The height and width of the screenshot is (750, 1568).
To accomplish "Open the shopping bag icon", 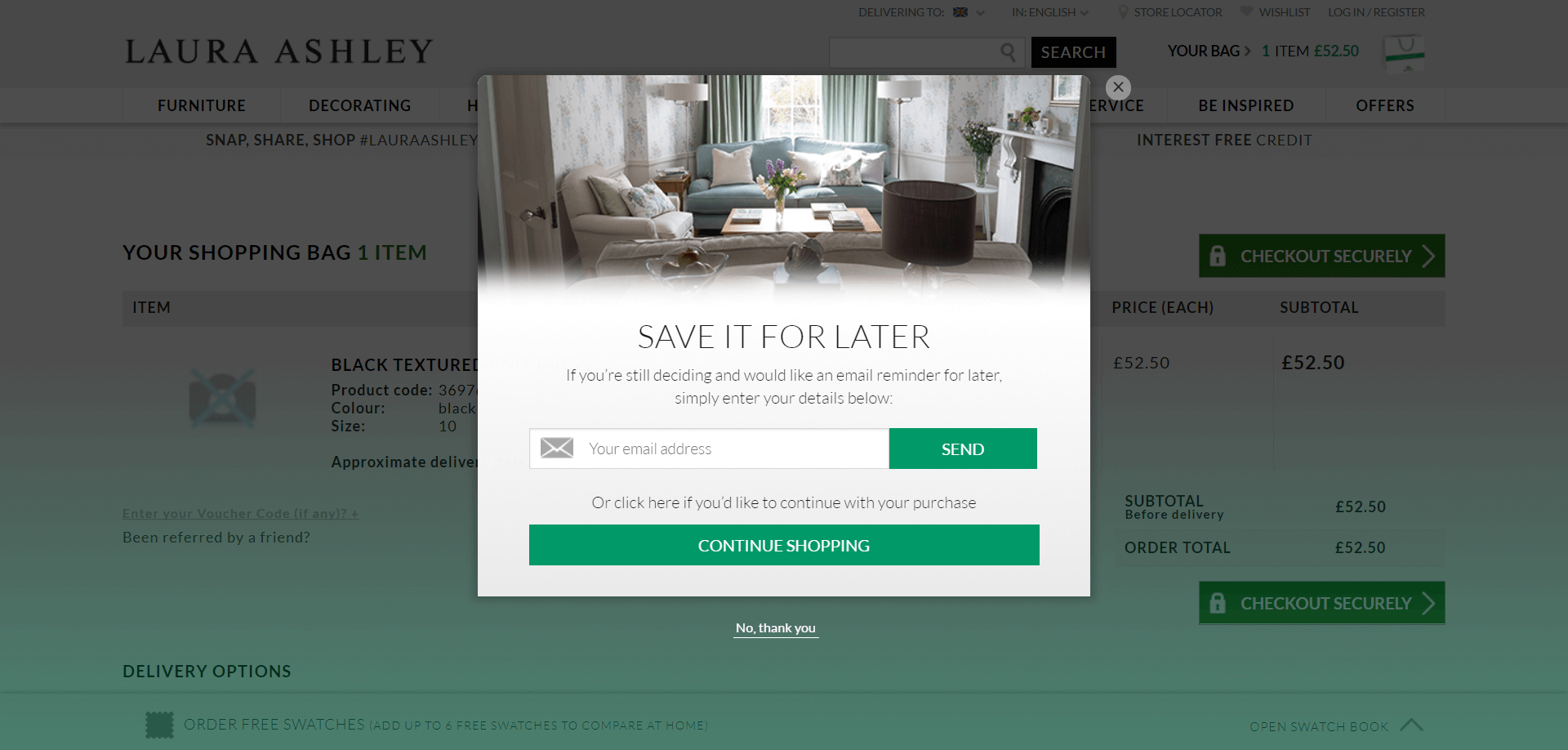I will [x=1404, y=52].
